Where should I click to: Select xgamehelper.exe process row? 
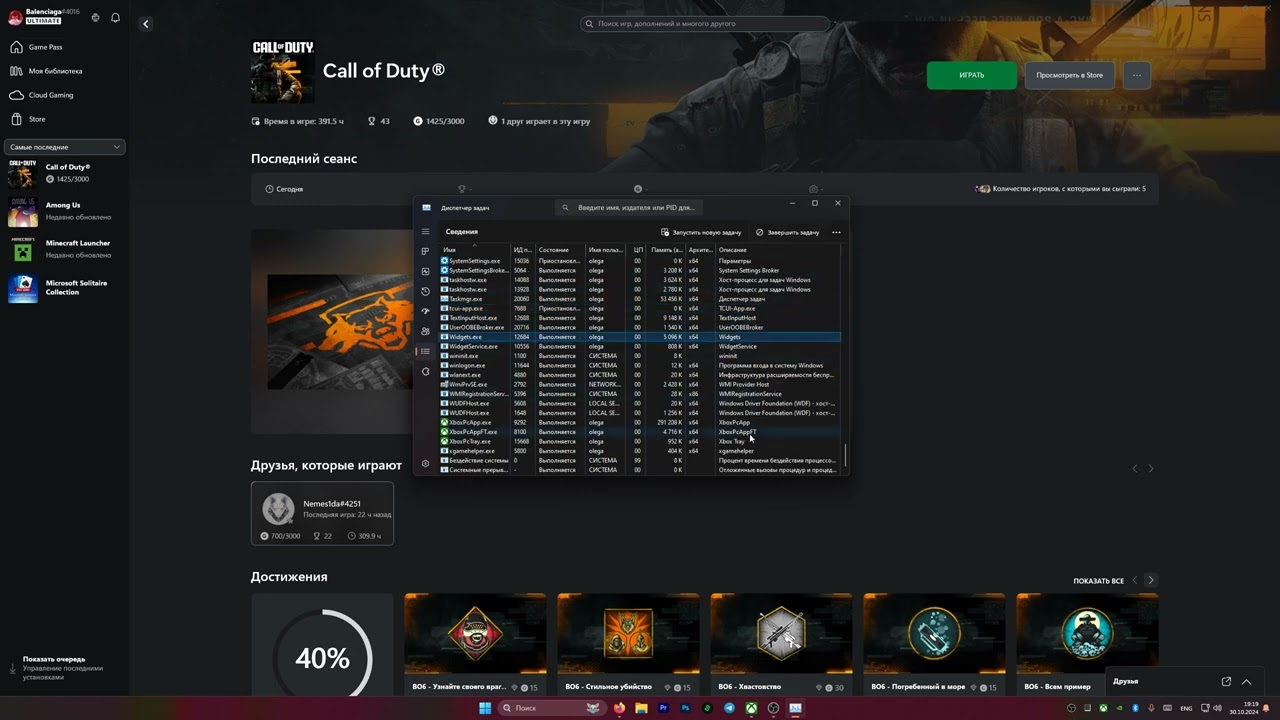640,451
